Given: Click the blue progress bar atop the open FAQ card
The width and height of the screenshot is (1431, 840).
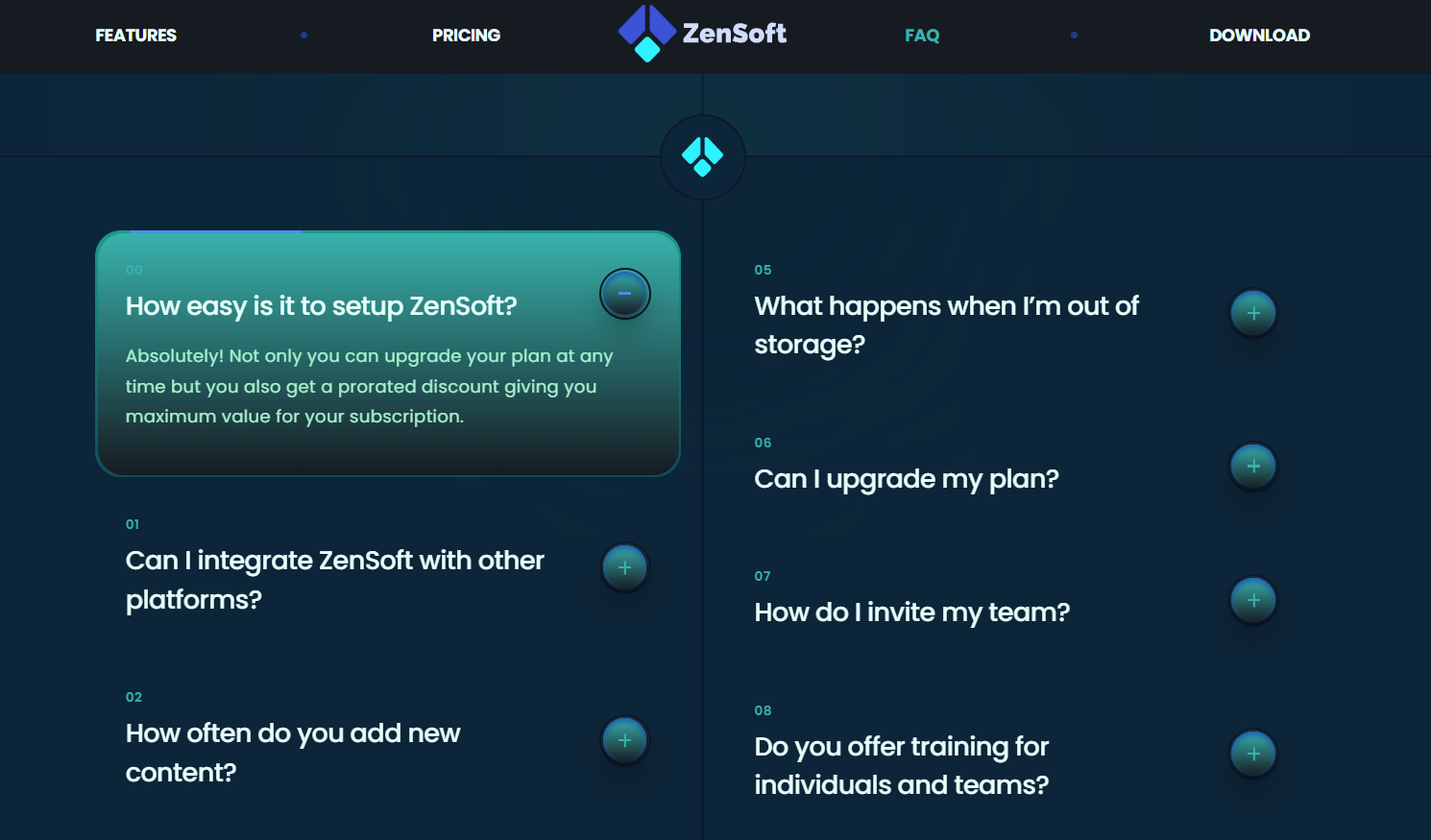Looking at the screenshot, I should pos(216,232).
